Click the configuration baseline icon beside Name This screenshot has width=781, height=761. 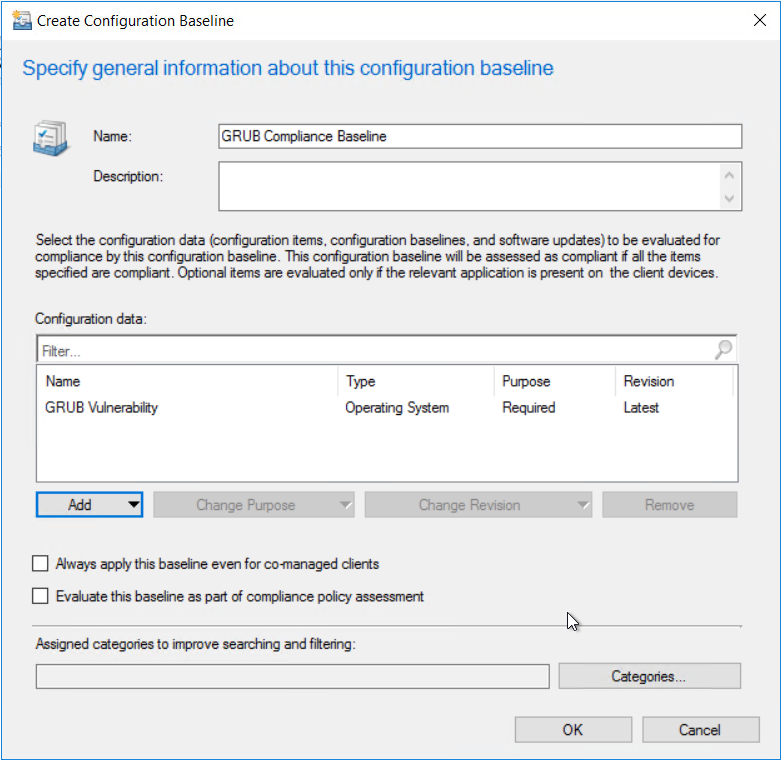49,138
